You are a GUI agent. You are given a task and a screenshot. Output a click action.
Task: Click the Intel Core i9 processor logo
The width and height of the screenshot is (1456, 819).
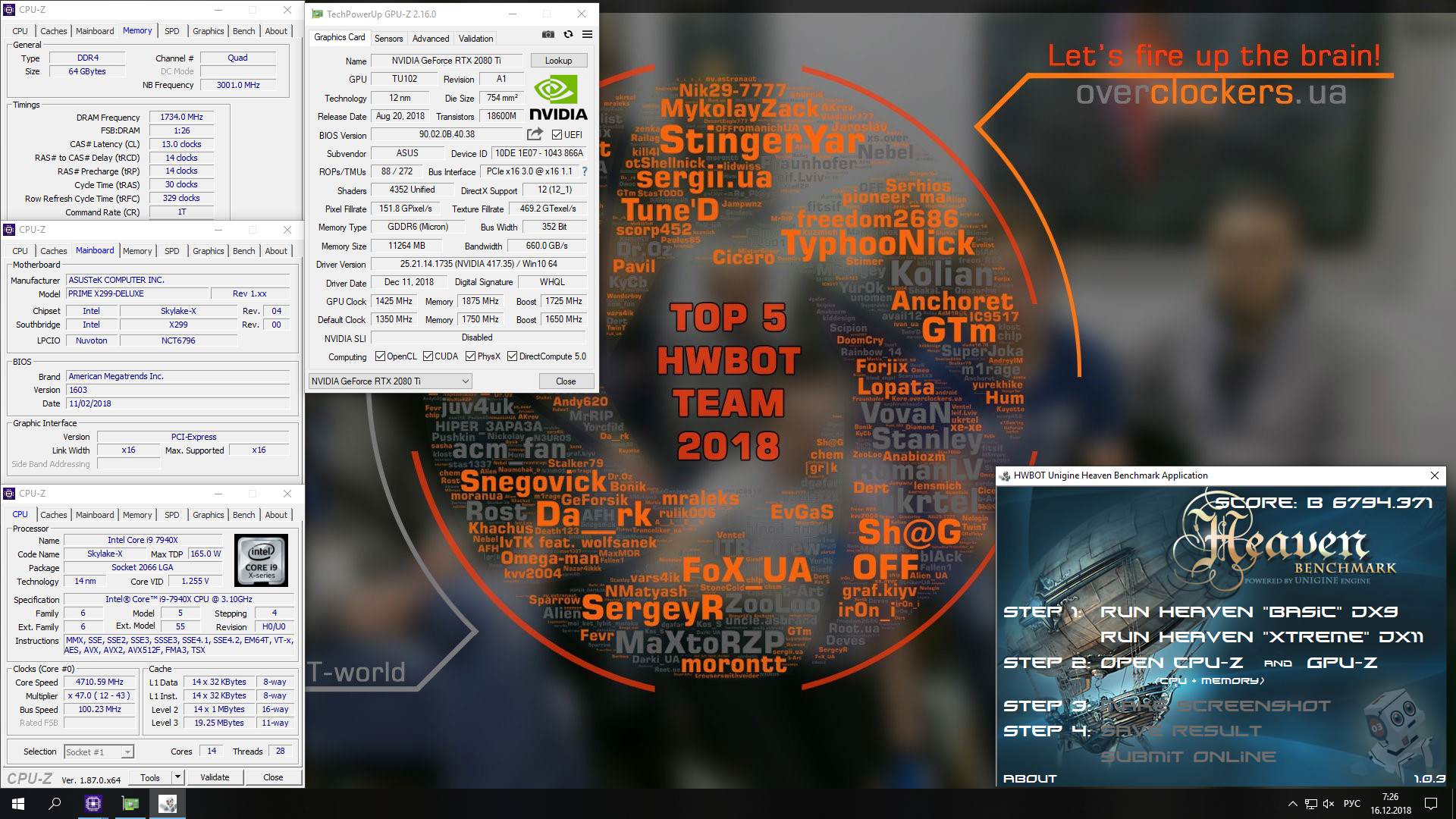point(261,560)
